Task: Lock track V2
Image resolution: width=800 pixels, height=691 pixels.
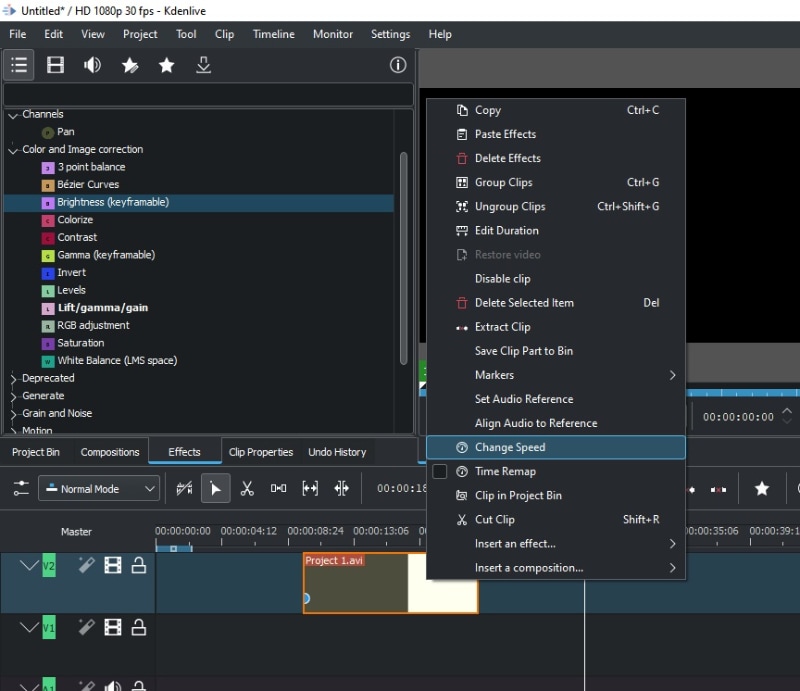Action: (x=139, y=565)
